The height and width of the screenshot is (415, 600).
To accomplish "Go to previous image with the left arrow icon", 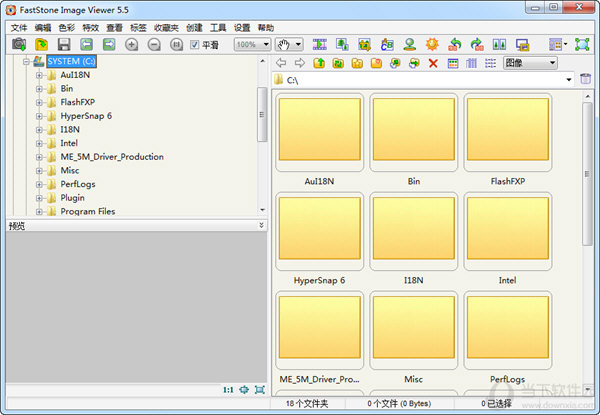I will tap(86, 44).
